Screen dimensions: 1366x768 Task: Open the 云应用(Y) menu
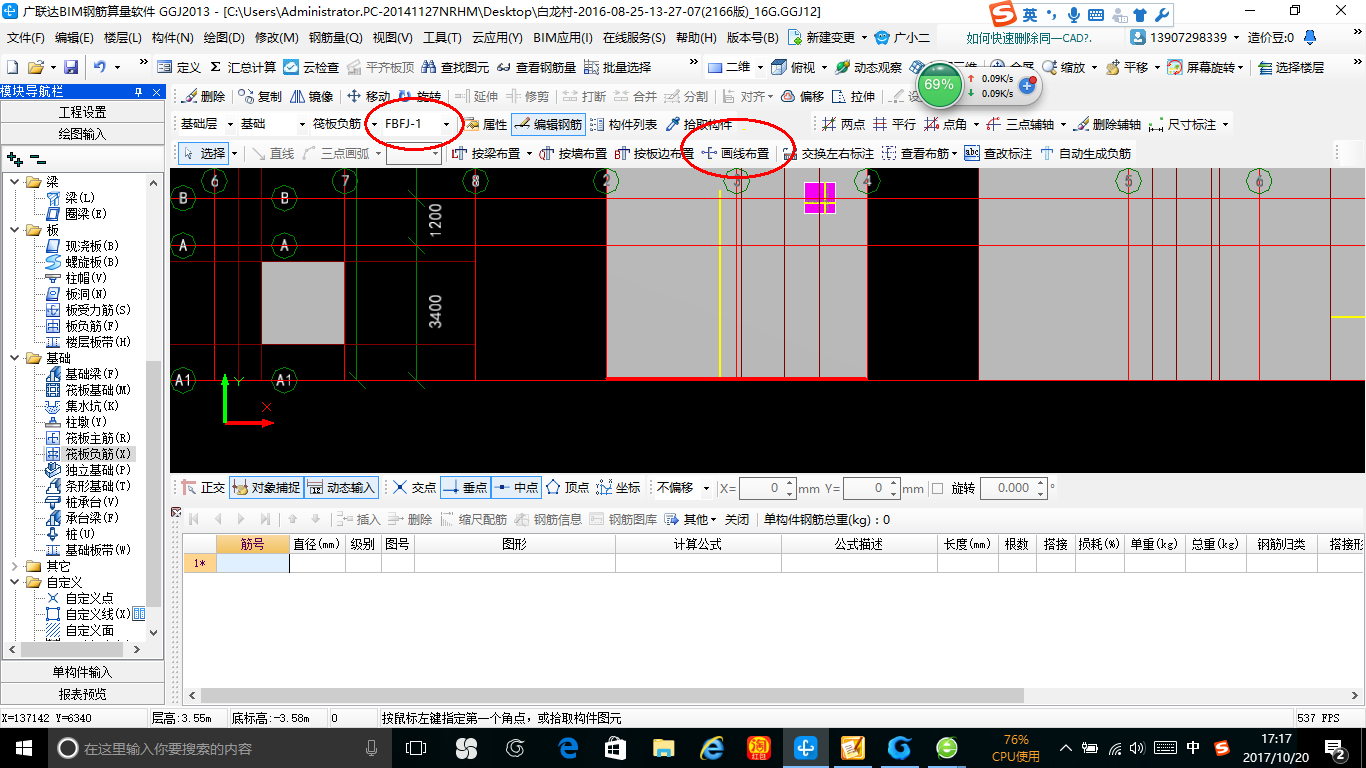(x=497, y=38)
